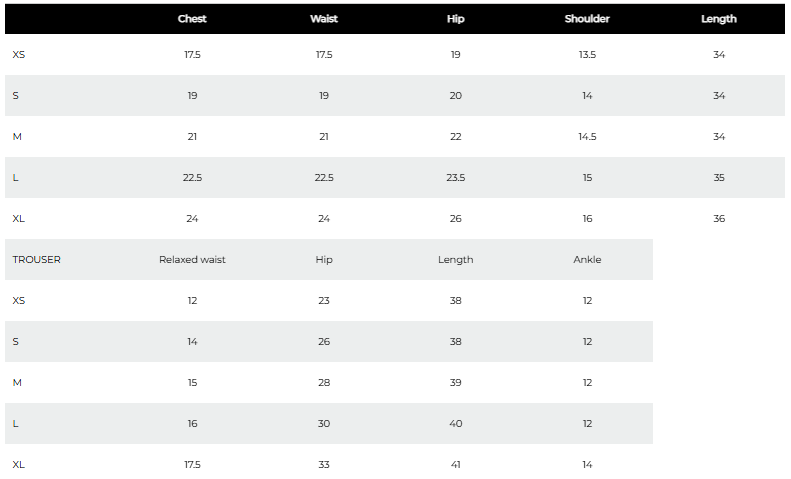
Task: Select relaxed waist value 15
Action: coord(192,383)
